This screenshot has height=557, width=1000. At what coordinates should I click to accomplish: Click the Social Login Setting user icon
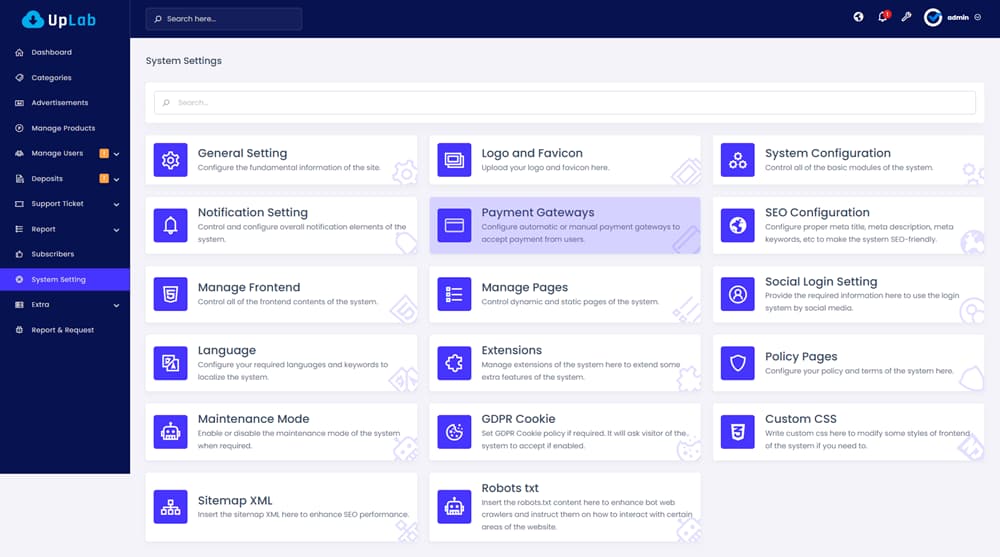pyautogui.click(x=737, y=294)
